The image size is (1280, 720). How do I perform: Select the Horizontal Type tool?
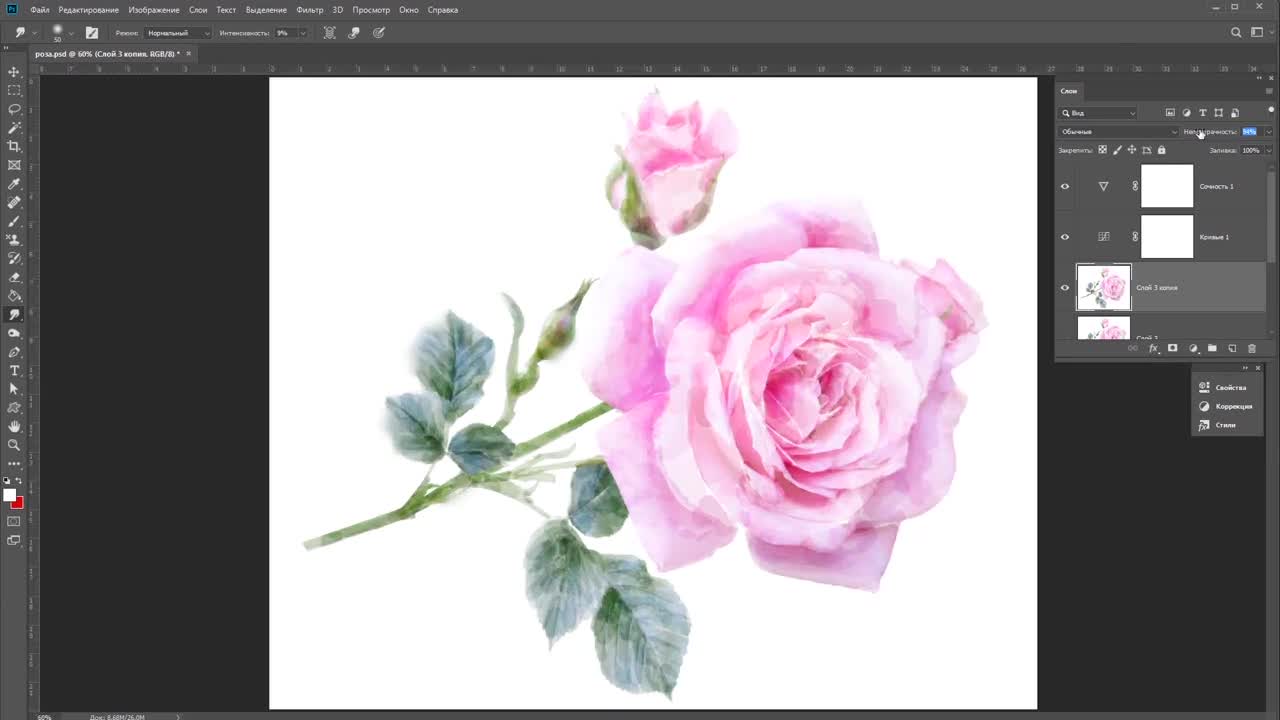point(14,371)
